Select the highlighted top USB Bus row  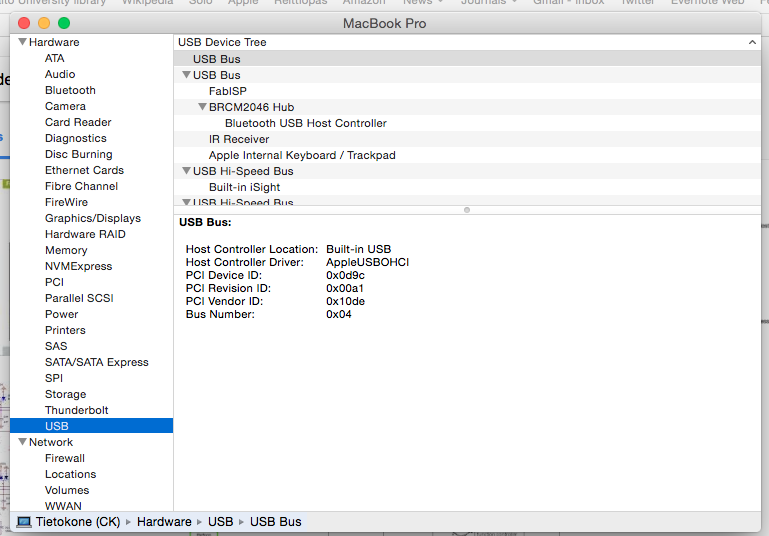coord(467,59)
